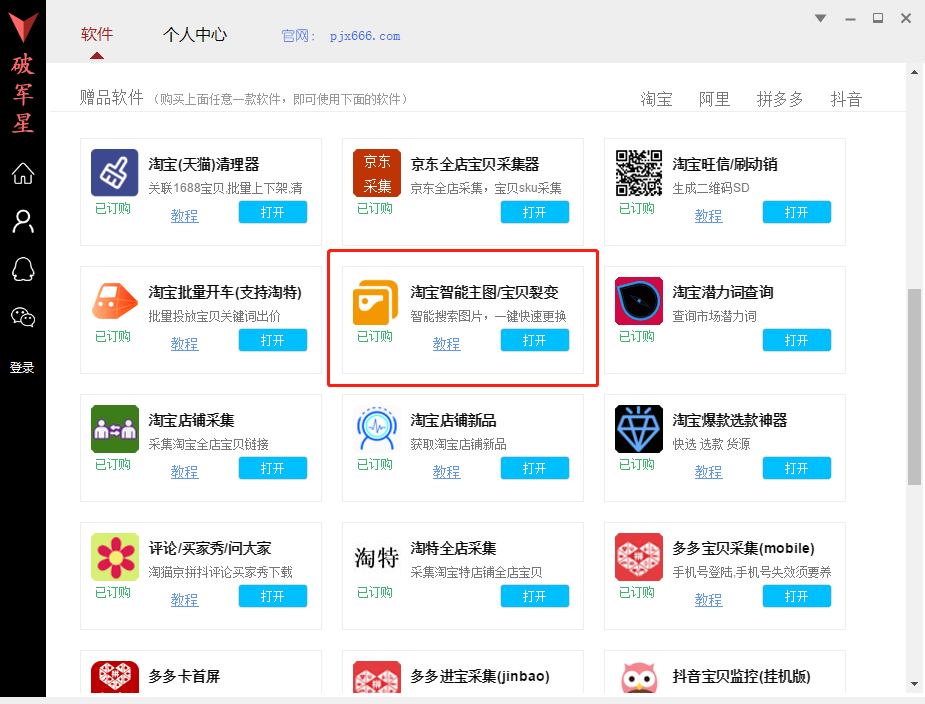
Task: Open 淘宝旺信/刷动销 with 打开 button
Action: pyautogui.click(x=796, y=212)
